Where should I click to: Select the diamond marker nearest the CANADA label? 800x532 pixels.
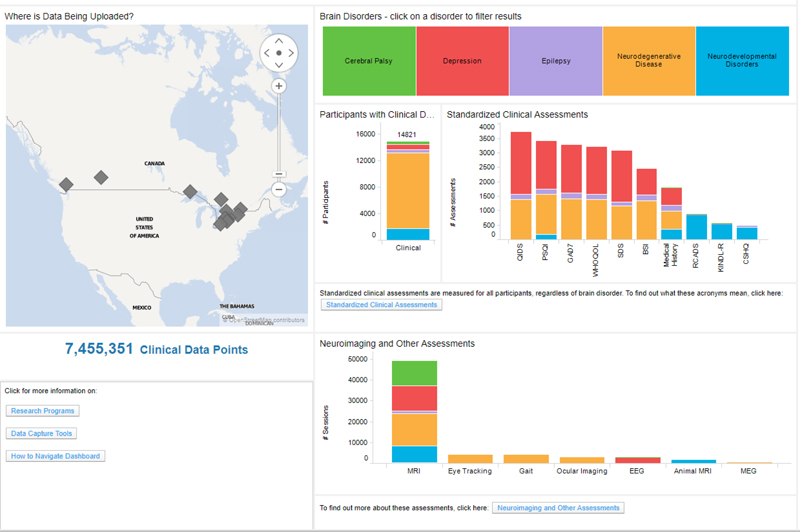(101, 178)
